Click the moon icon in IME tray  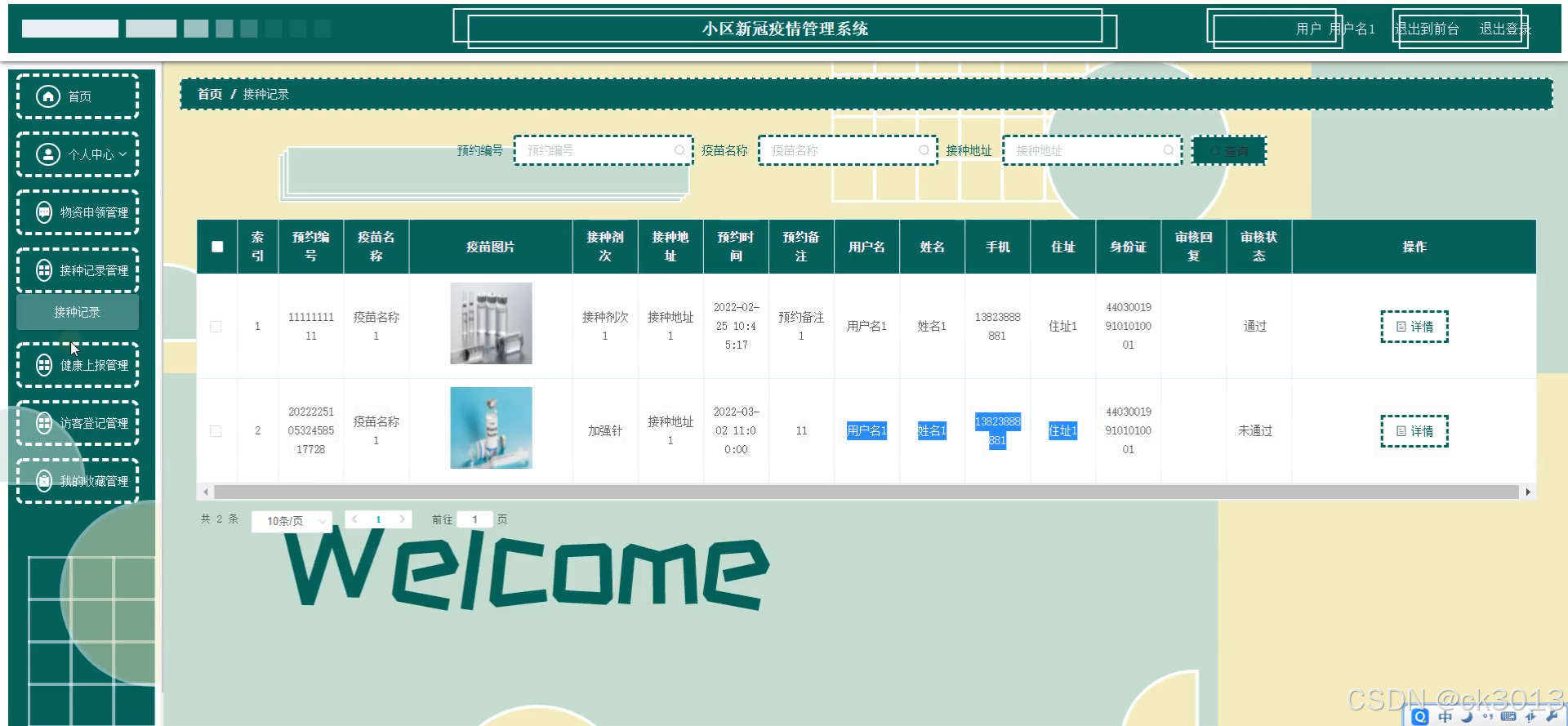(x=1467, y=716)
